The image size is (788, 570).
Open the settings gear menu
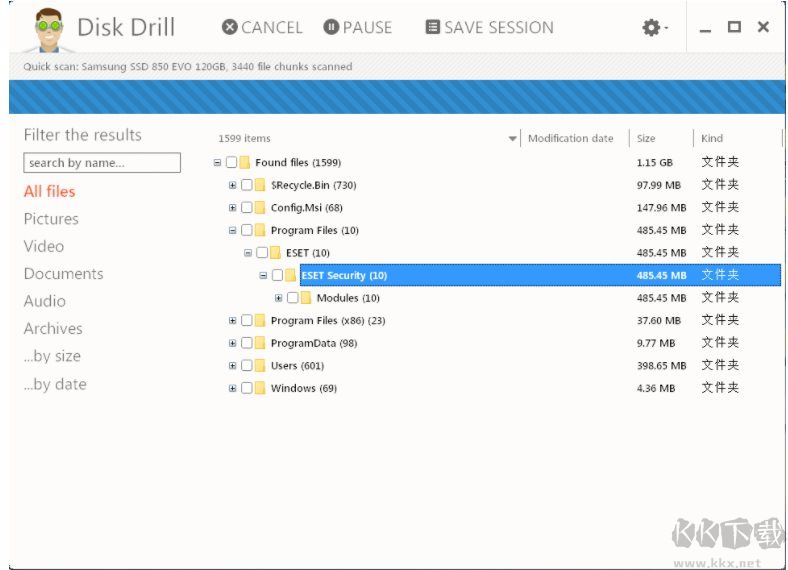654,28
